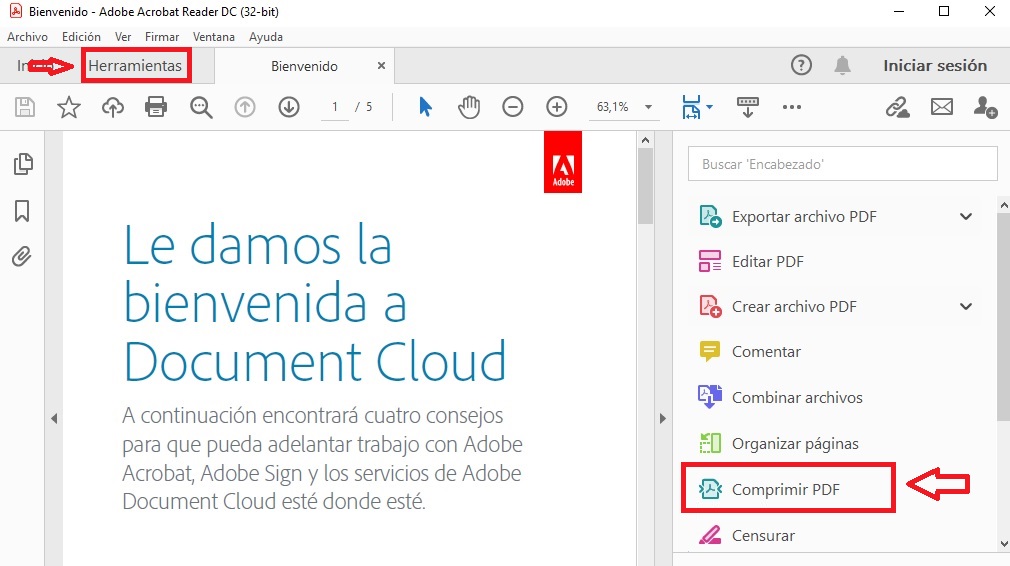Open the find text magnifier tool
This screenshot has height=566, width=1010.
[201, 107]
